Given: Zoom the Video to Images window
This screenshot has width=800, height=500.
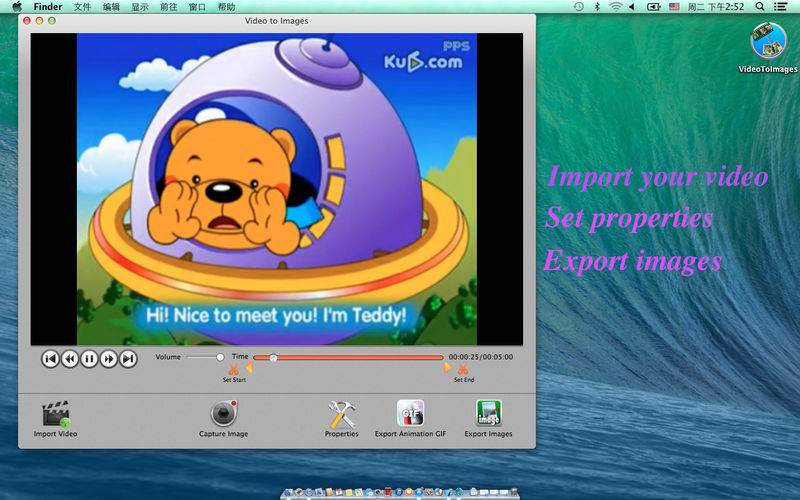Looking at the screenshot, I should coord(52,20).
